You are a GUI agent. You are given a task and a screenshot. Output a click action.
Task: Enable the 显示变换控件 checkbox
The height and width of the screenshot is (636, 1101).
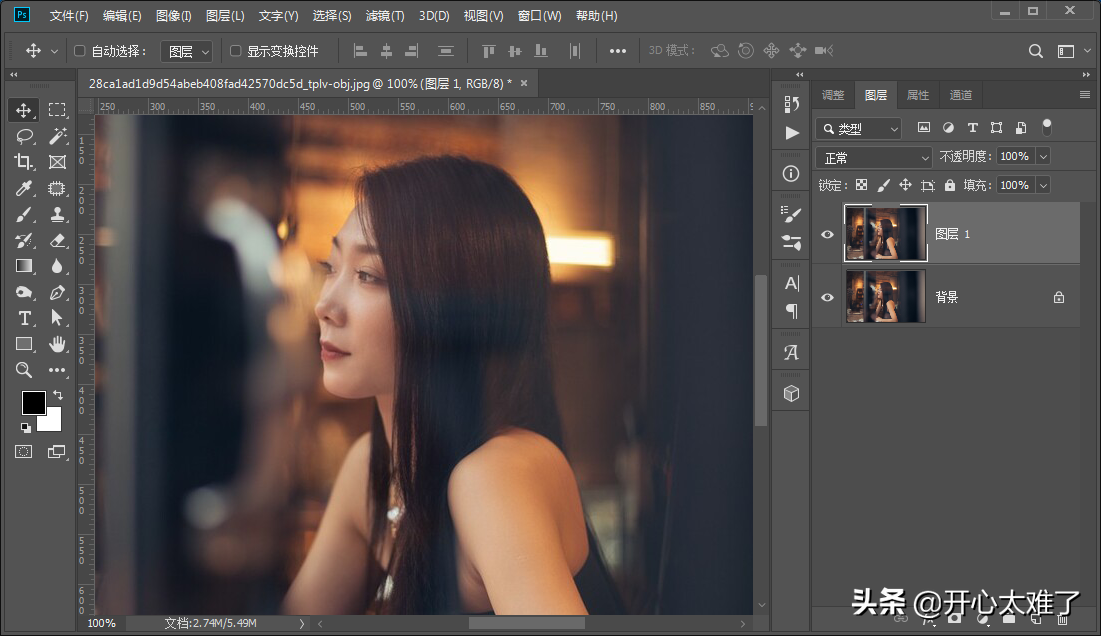[x=236, y=51]
